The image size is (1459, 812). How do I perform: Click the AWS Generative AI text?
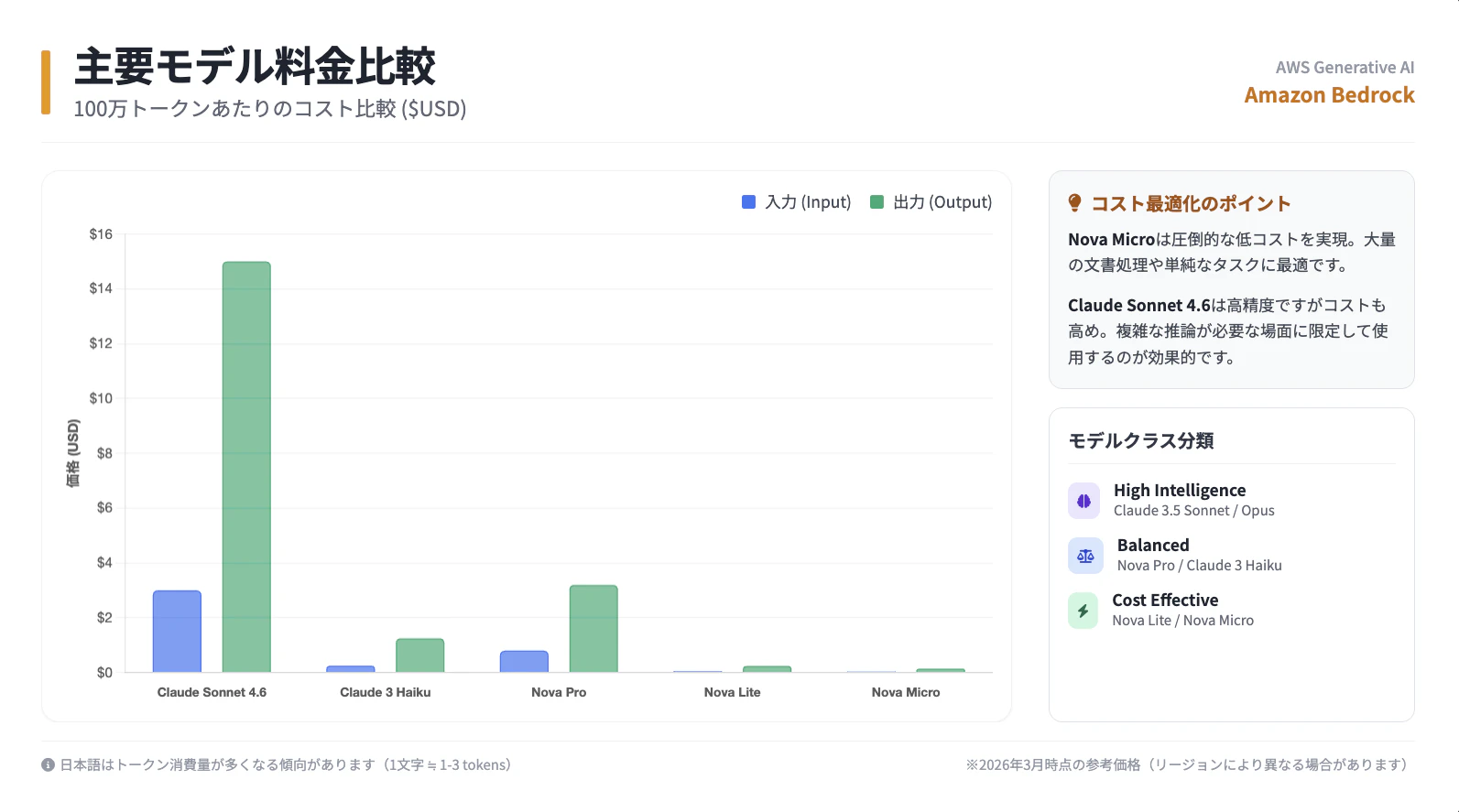[x=1345, y=68]
